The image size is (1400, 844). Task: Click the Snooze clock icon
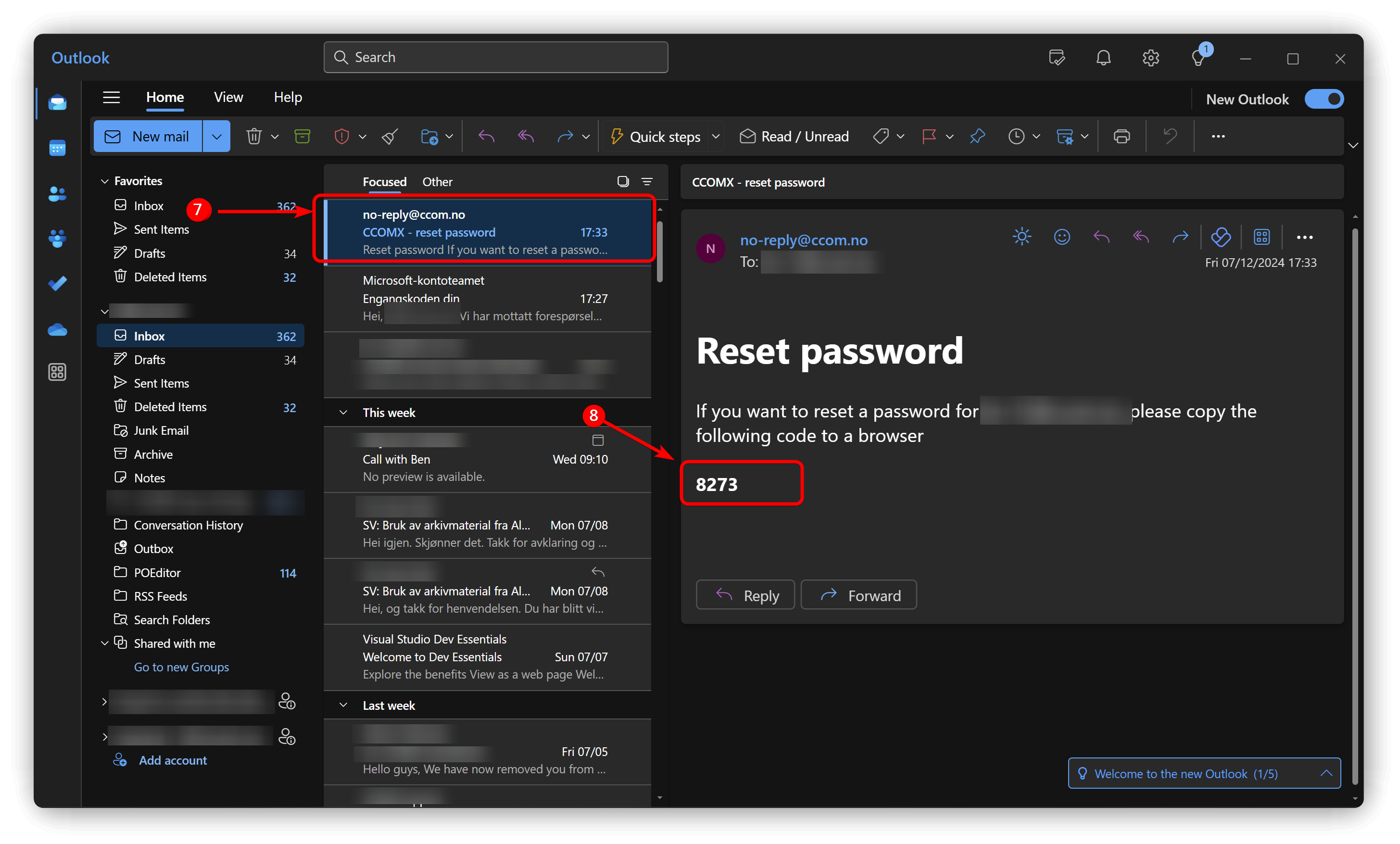point(1016,136)
